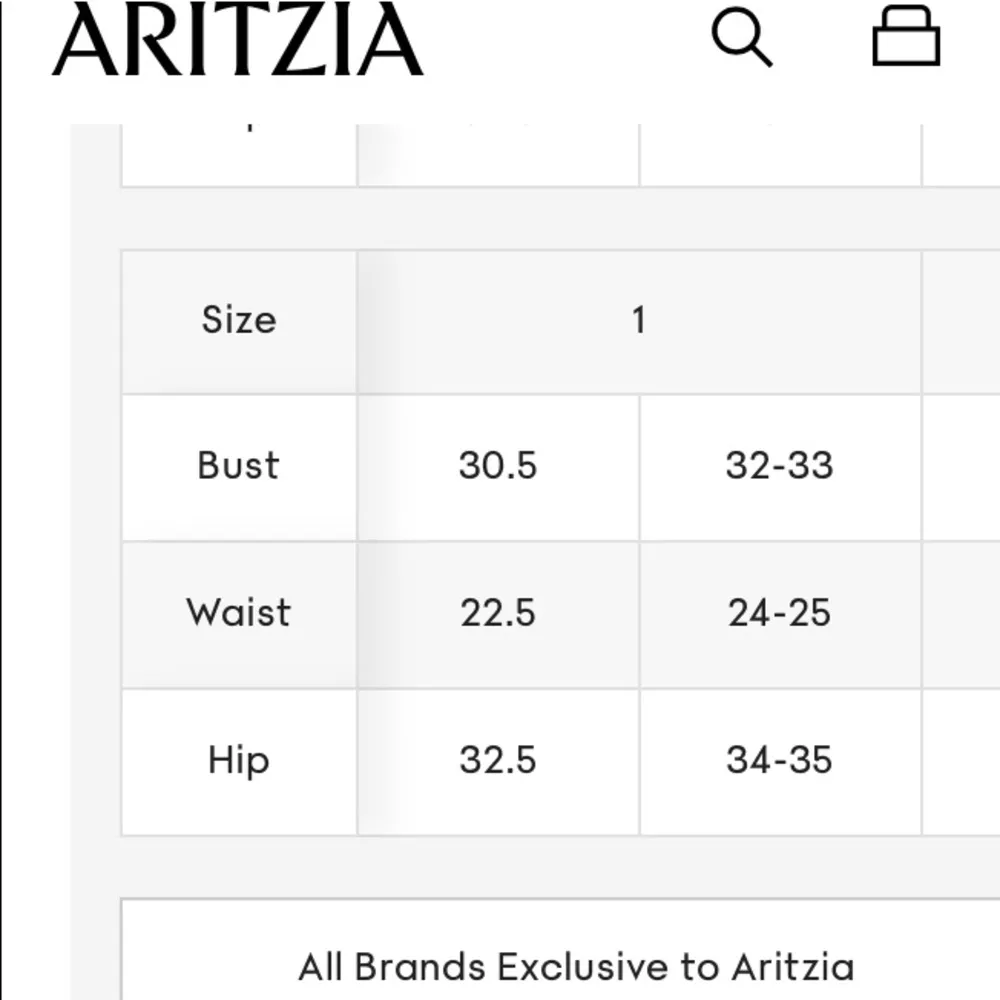Select the Hip row label
The width and height of the screenshot is (1000, 1000).
coord(239,761)
